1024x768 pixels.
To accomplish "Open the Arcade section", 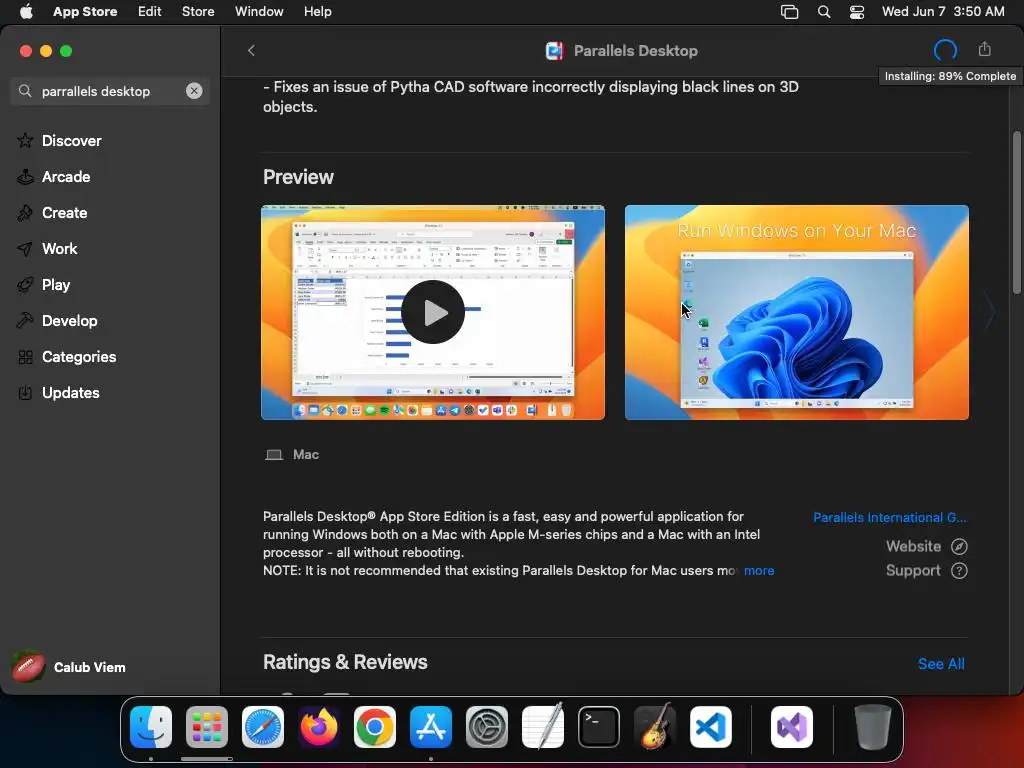I will click(66, 176).
